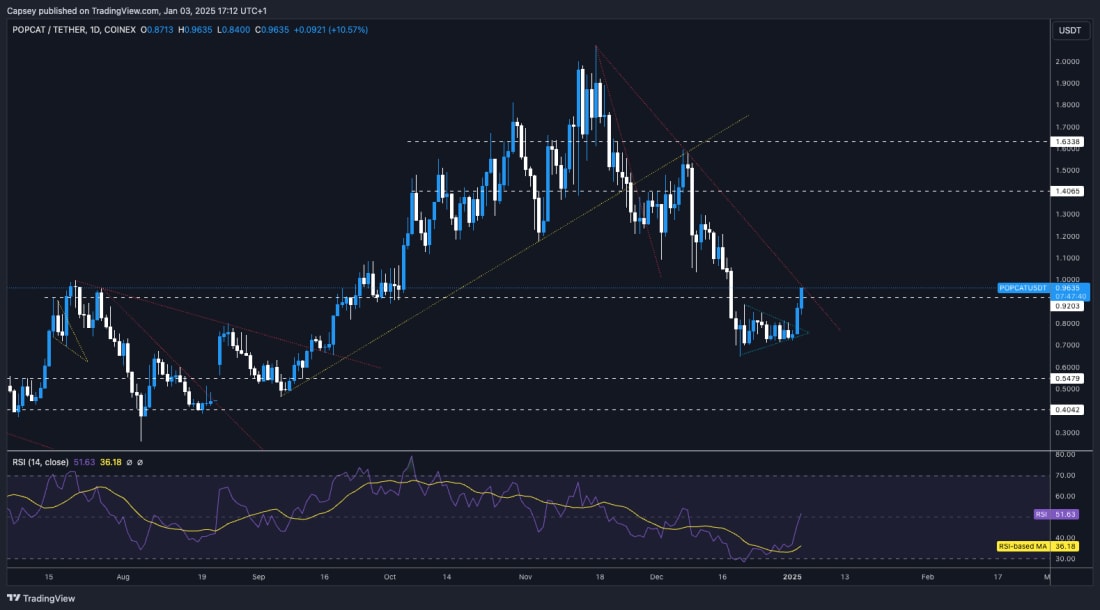Click the yellow 36.18 value in RSI legend
Image resolution: width=1100 pixels, height=610 pixels.
(111, 462)
